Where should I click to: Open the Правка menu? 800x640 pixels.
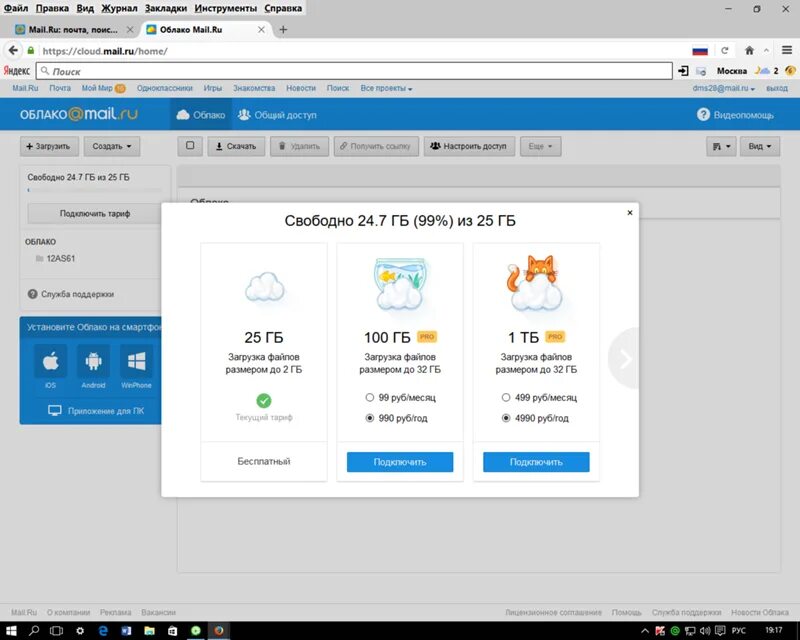pyautogui.click(x=52, y=8)
